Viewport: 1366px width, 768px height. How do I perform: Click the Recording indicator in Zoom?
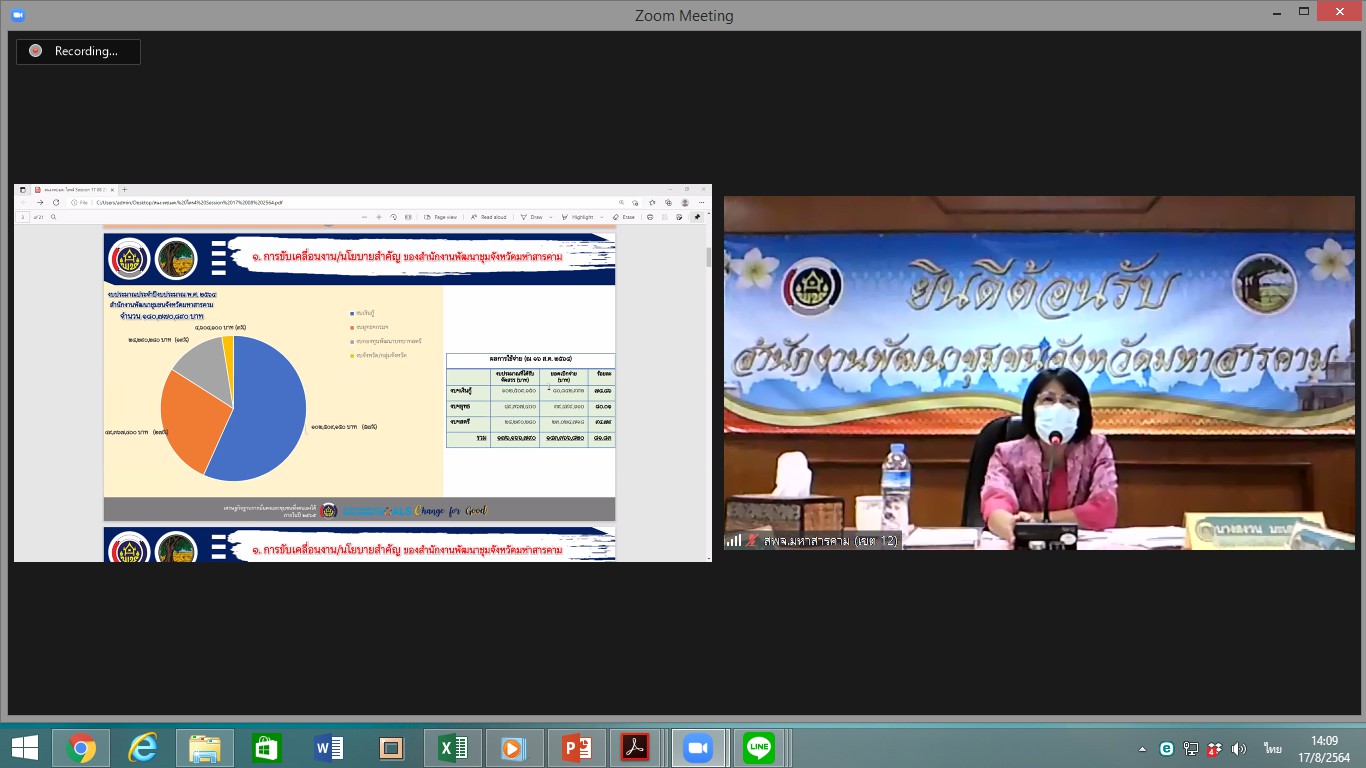(x=78, y=51)
